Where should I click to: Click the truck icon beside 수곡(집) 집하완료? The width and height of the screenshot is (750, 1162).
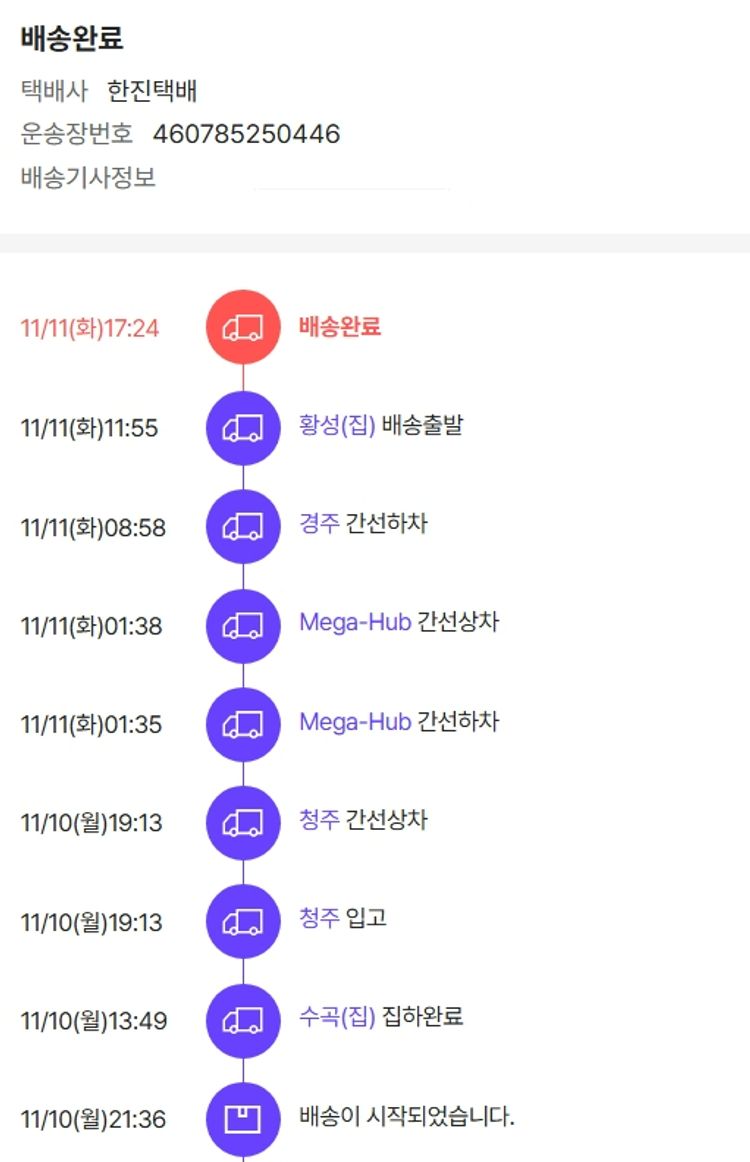click(x=243, y=1020)
